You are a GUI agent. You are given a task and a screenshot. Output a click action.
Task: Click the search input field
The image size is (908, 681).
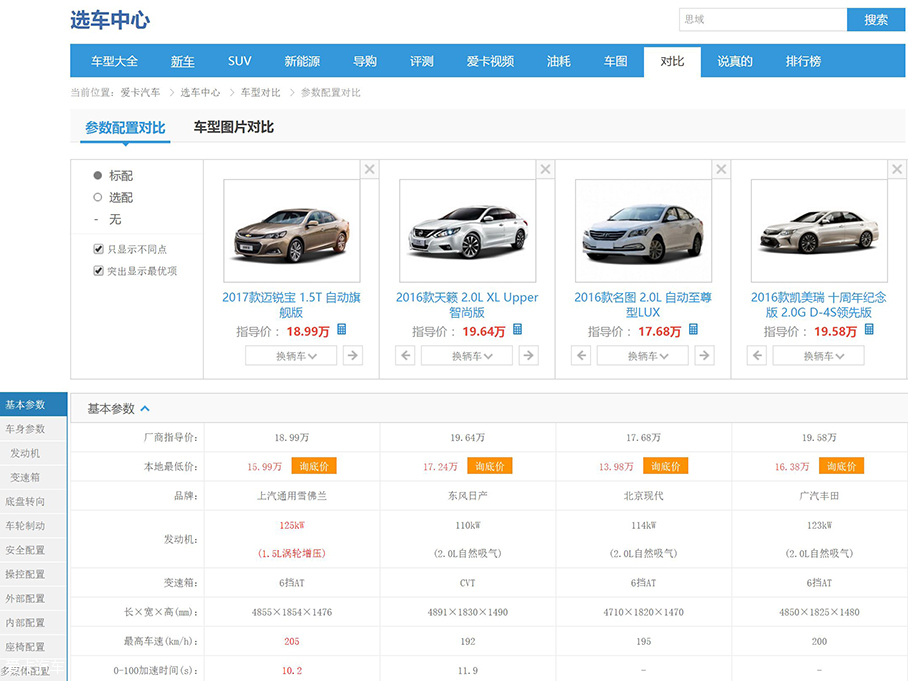click(762, 20)
